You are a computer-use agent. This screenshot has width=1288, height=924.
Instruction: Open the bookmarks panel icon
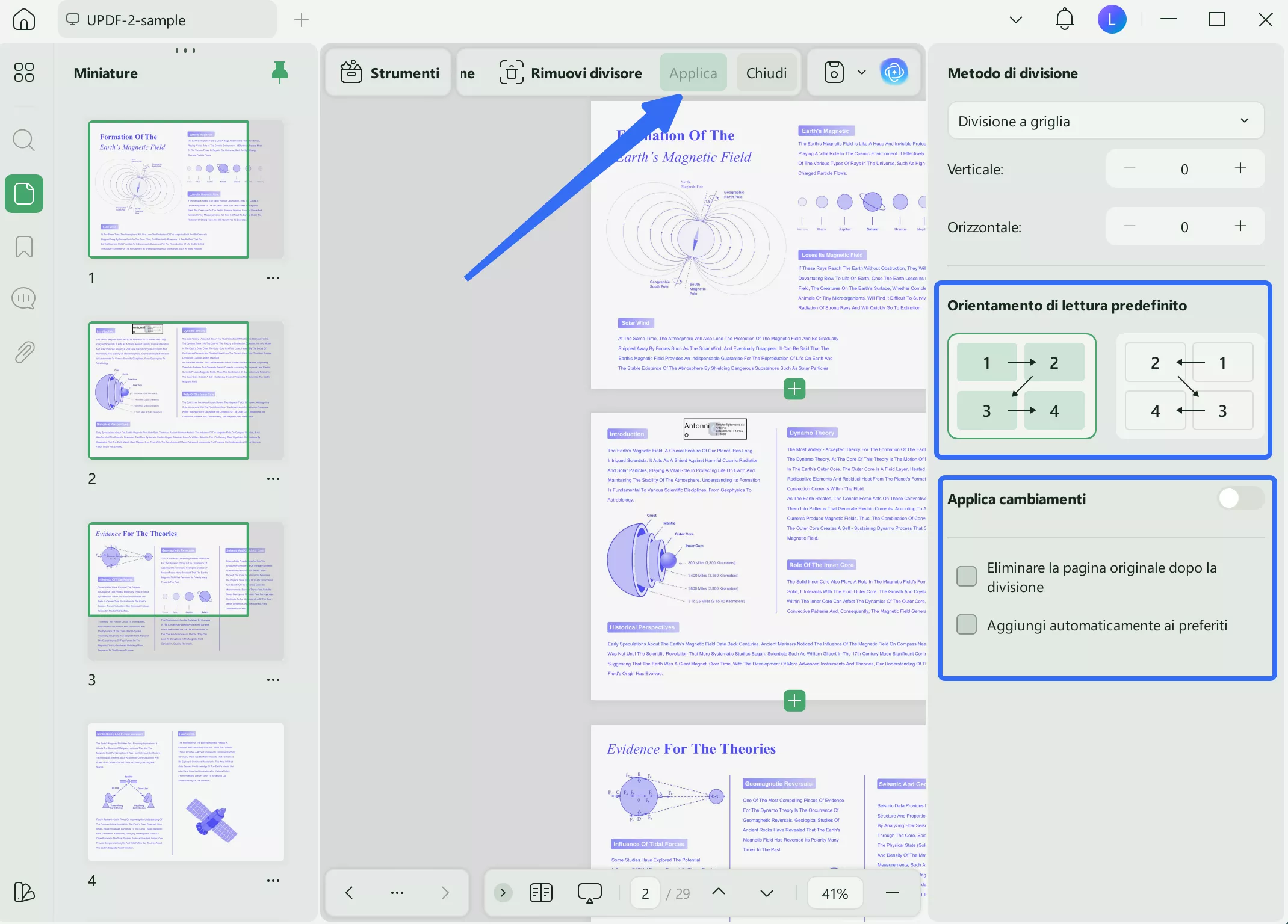[x=24, y=247]
